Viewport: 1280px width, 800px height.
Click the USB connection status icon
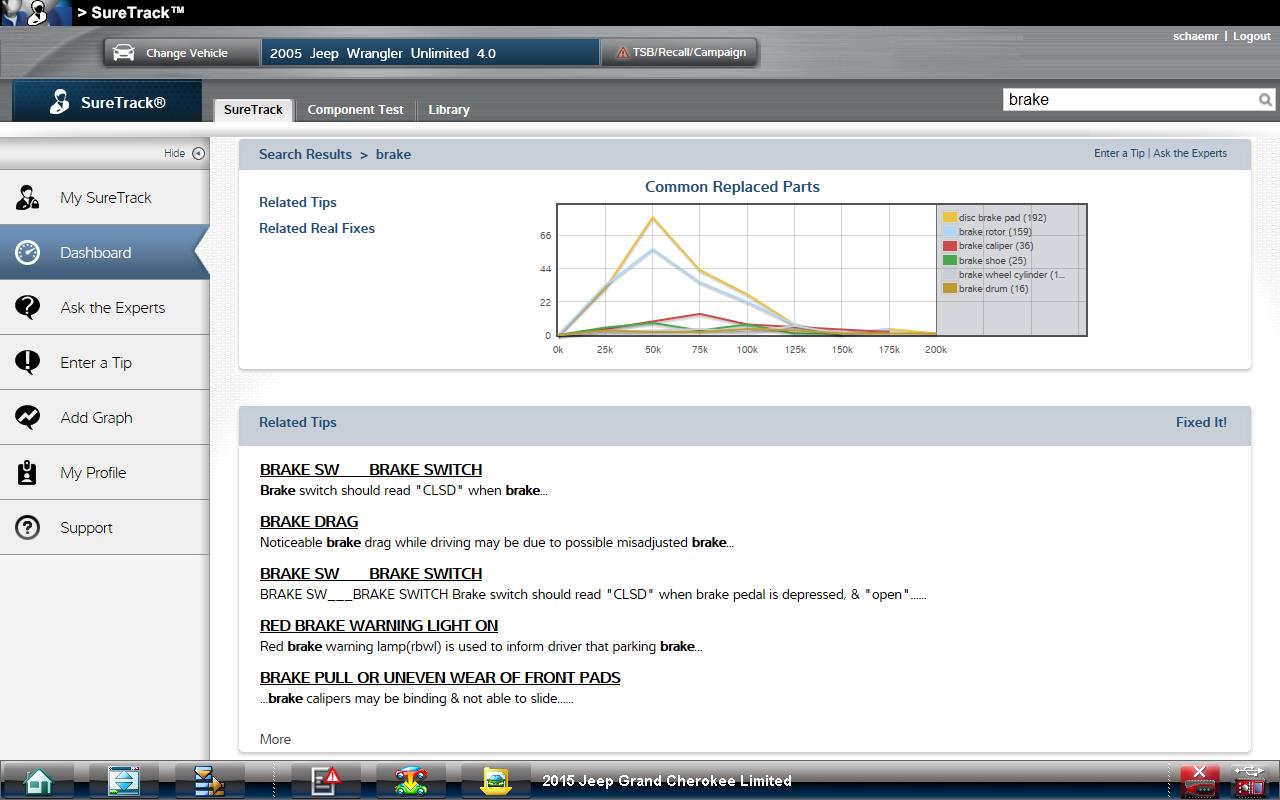click(x=1250, y=780)
